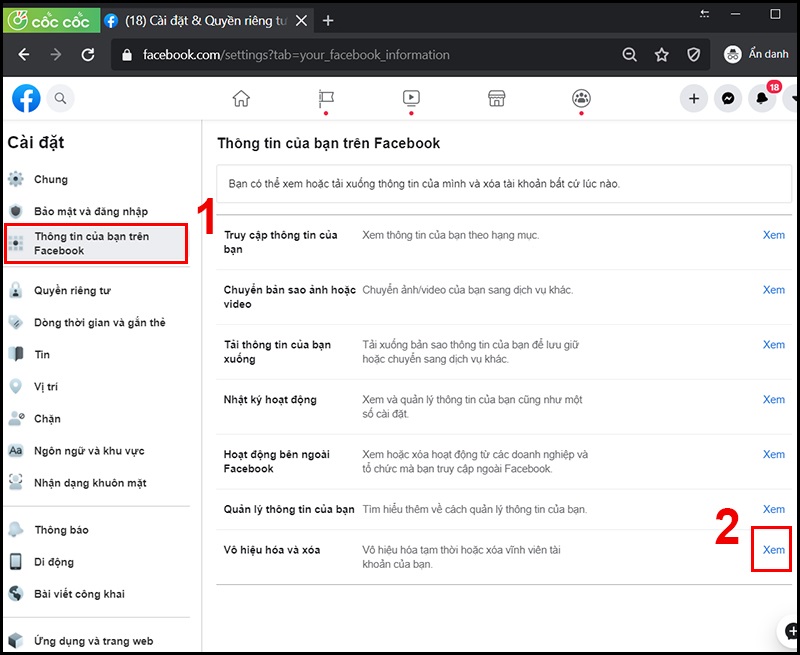This screenshot has width=800, height=655.
Task: Click Xem next to Vô hiệu hóa và xóa
Action: coord(772,549)
